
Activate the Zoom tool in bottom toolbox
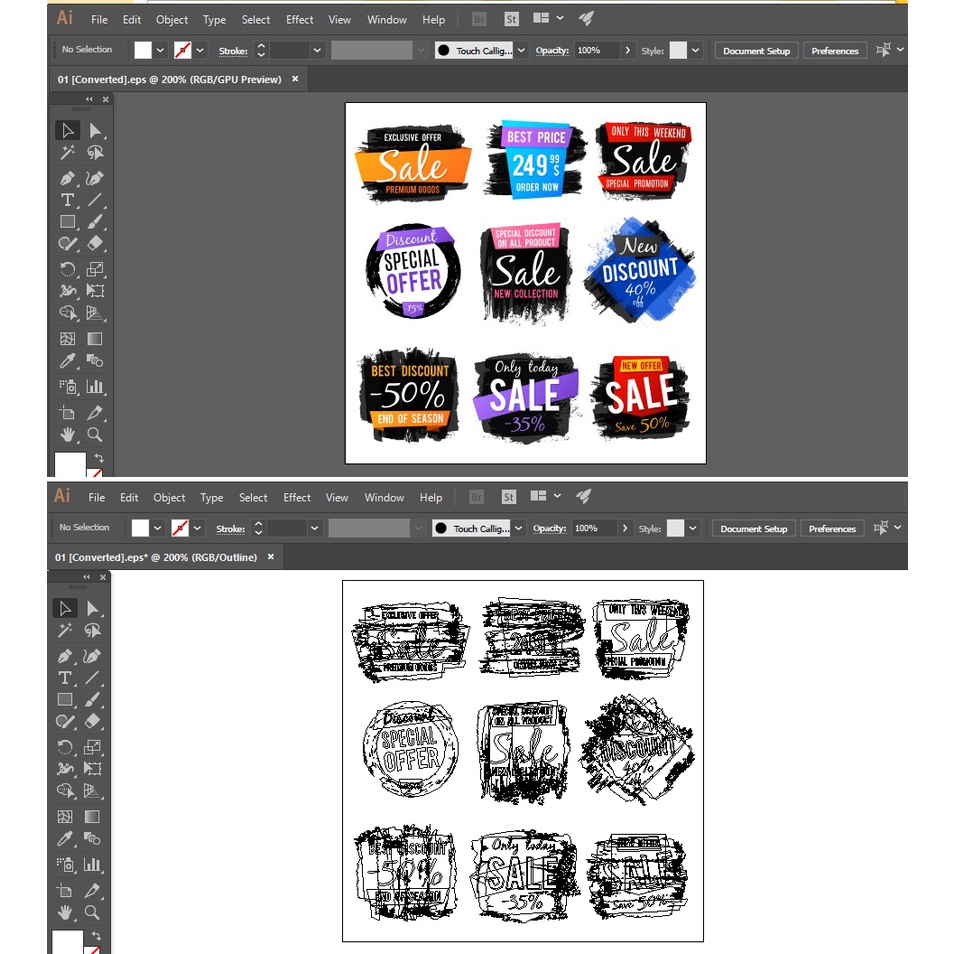[x=92, y=912]
